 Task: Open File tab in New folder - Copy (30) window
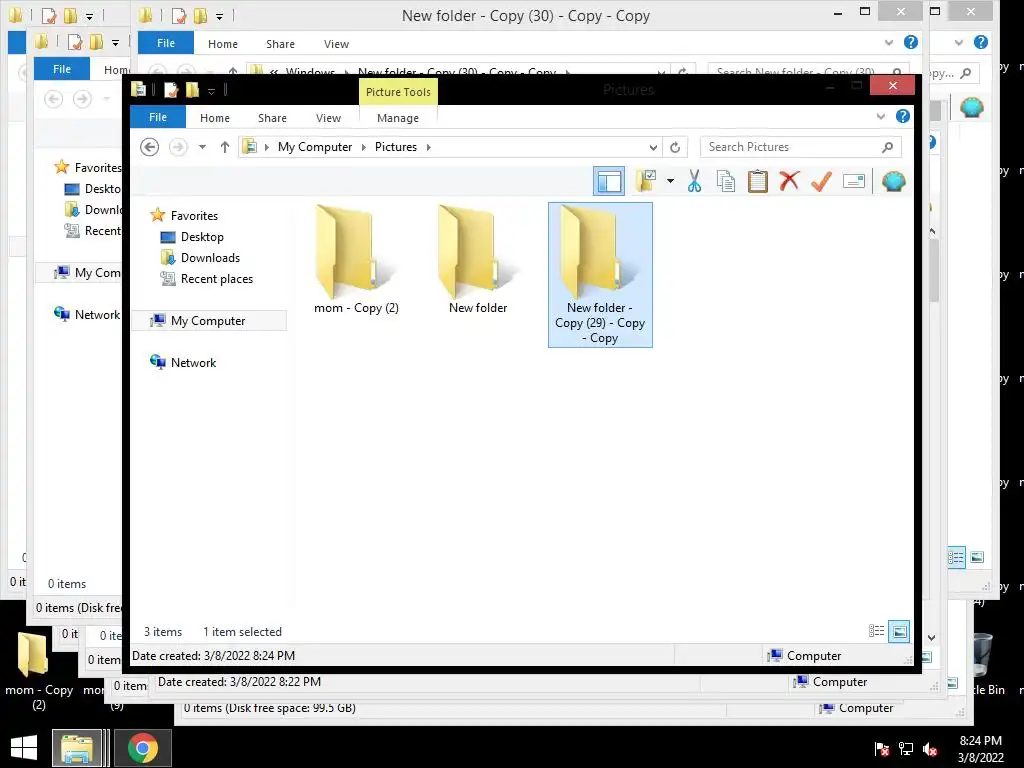166,43
